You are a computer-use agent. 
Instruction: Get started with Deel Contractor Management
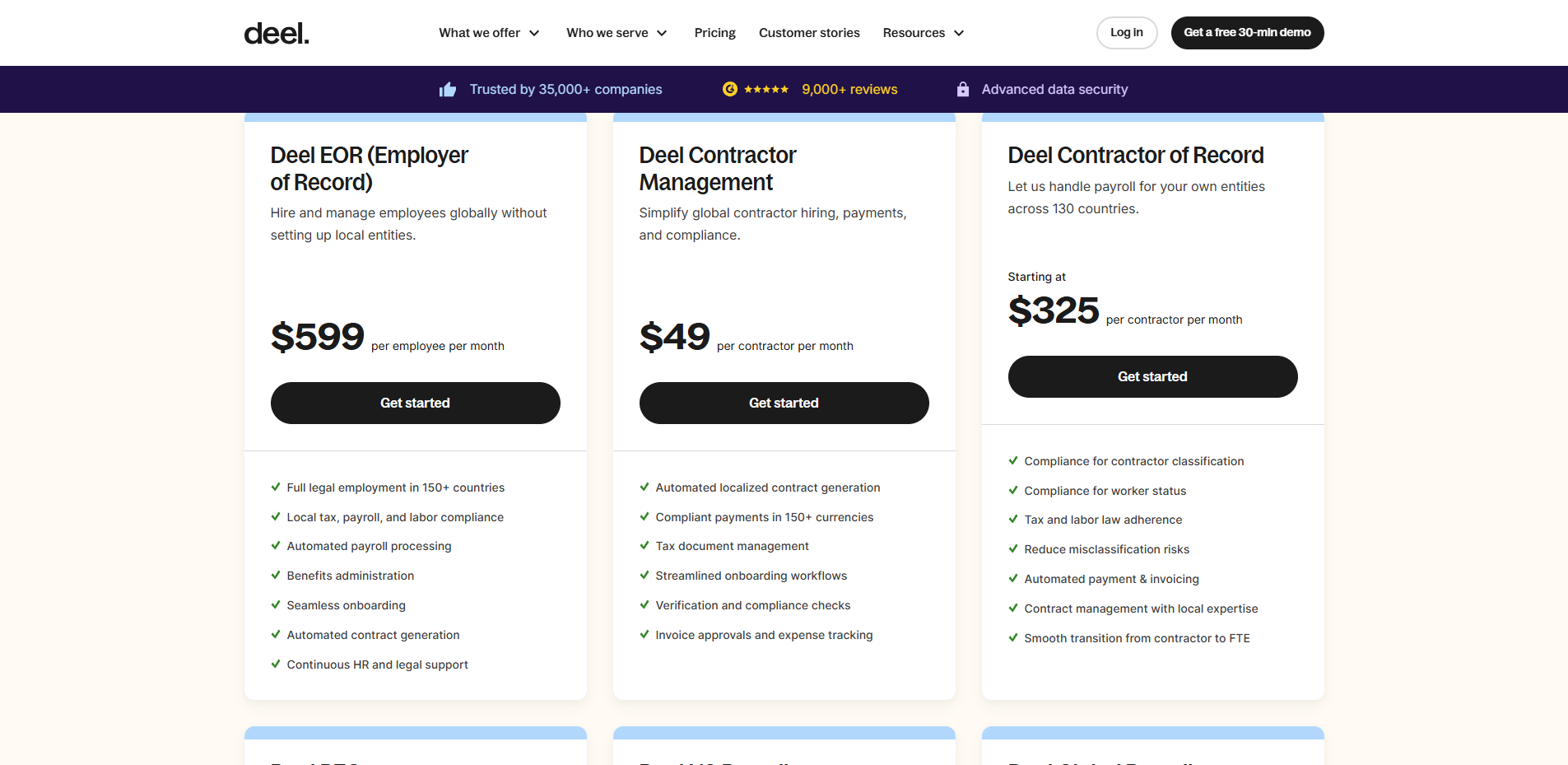[x=784, y=403]
